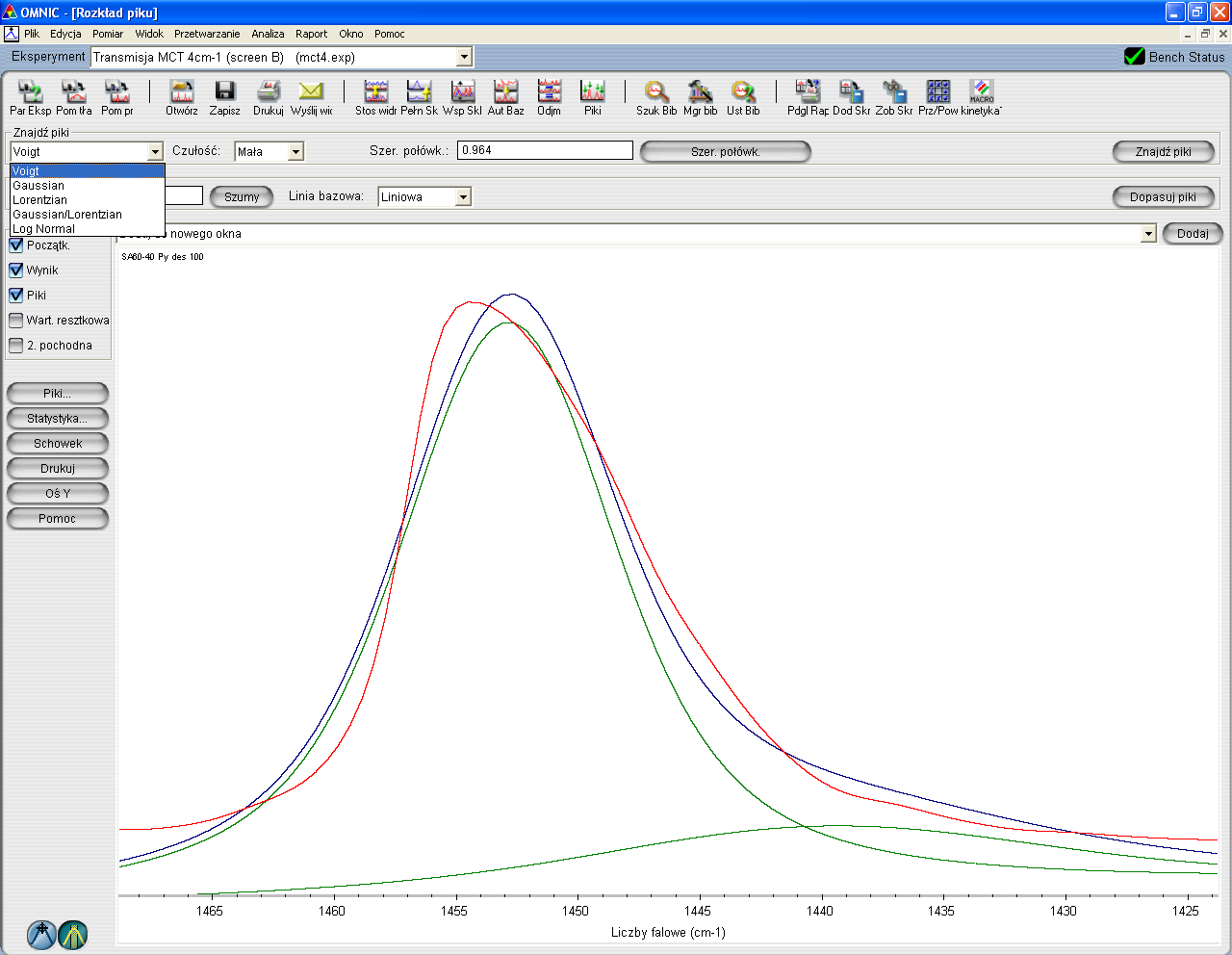
Task: Click the OMNIC document icon left of Plik
Action: pyautogui.click(x=12, y=34)
